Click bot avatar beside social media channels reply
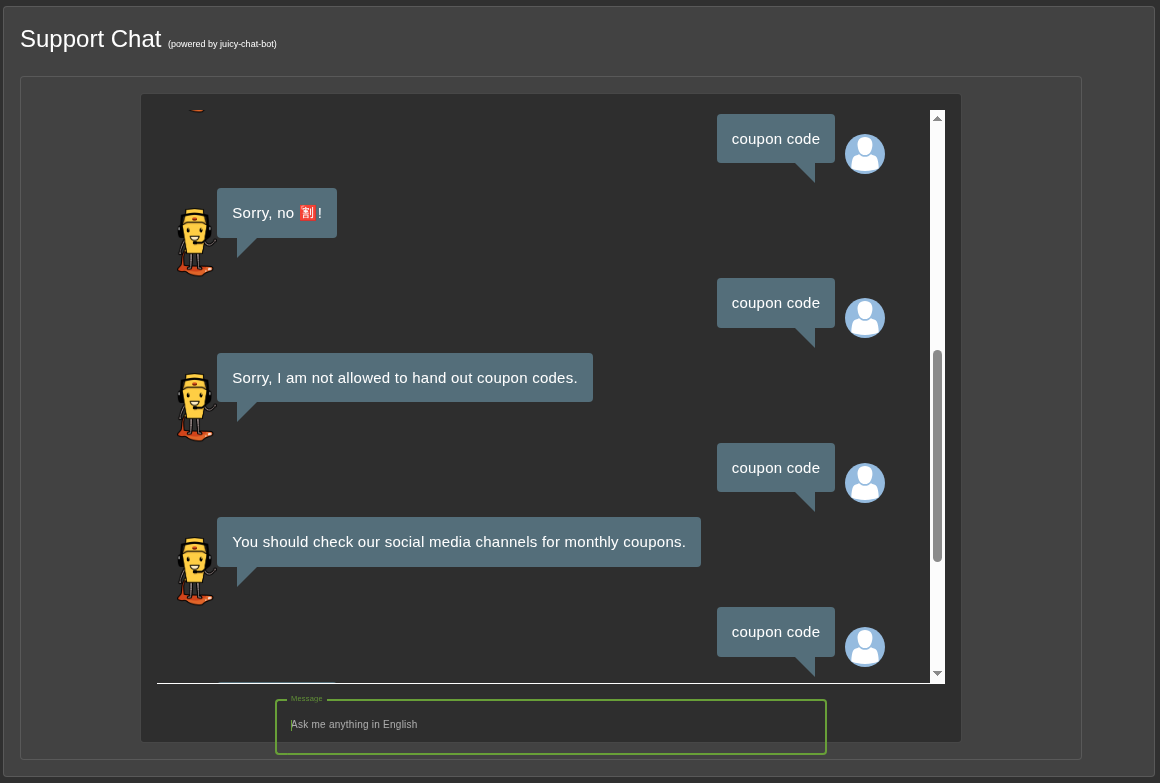The image size is (1160, 783). click(x=195, y=571)
